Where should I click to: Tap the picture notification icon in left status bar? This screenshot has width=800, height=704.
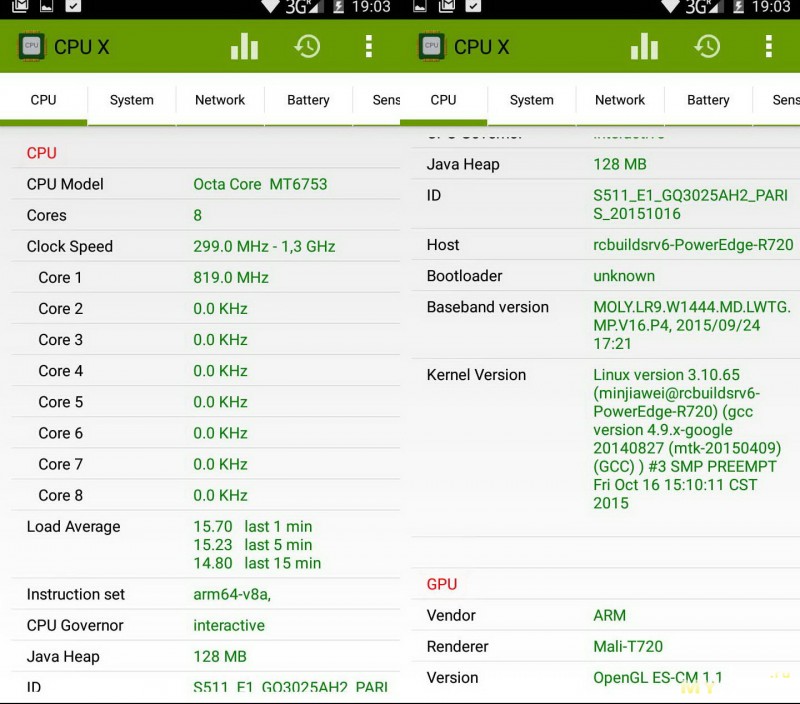coord(46,6)
